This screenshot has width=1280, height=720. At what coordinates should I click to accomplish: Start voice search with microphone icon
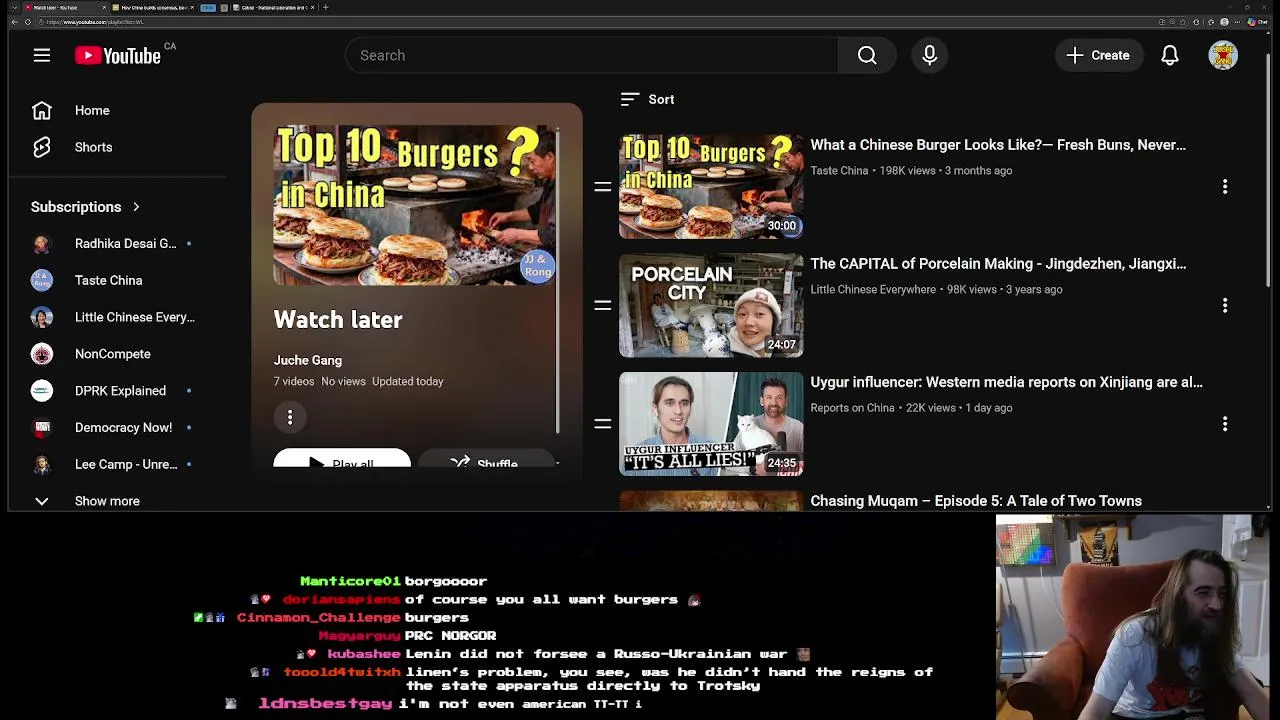(930, 55)
